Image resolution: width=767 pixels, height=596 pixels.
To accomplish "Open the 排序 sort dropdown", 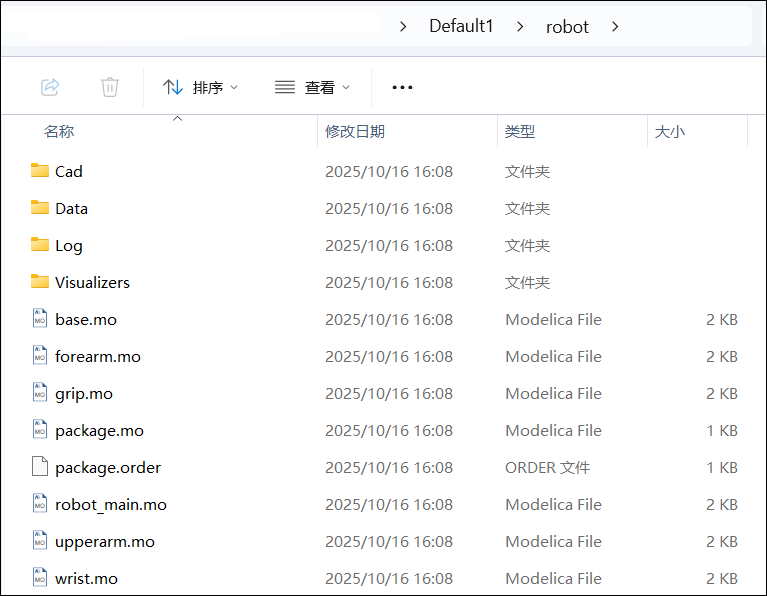I will point(201,88).
